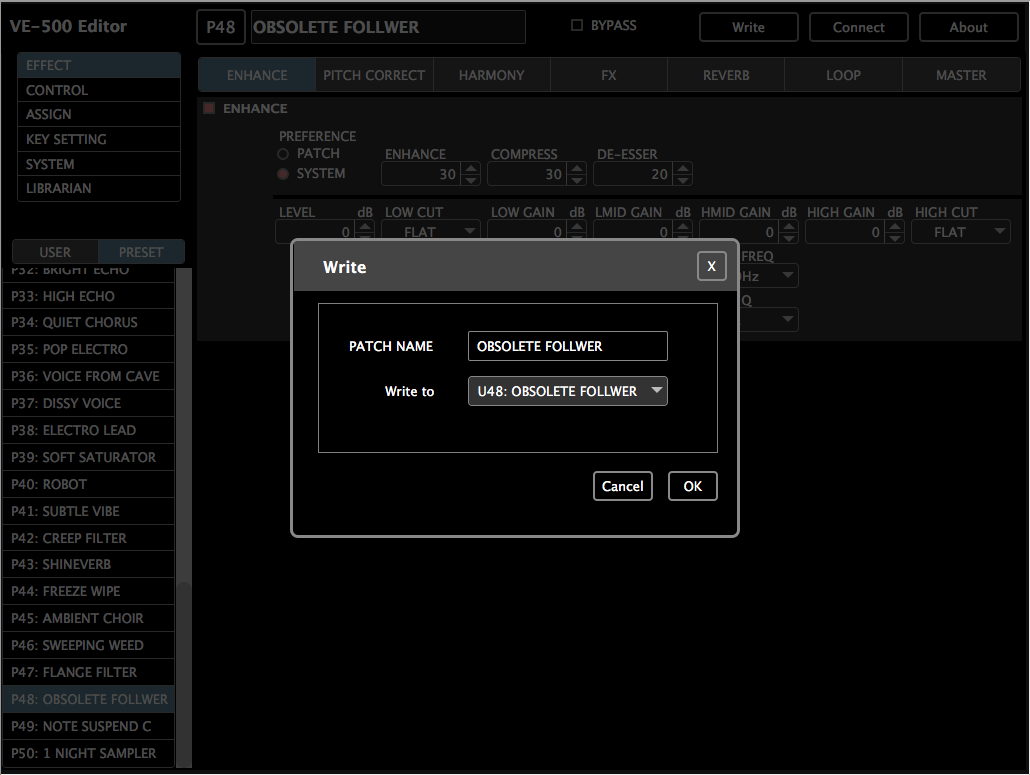1030x775 pixels.
Task: Increase HIGH GAIN with up arrow
Action: [895, 227]
